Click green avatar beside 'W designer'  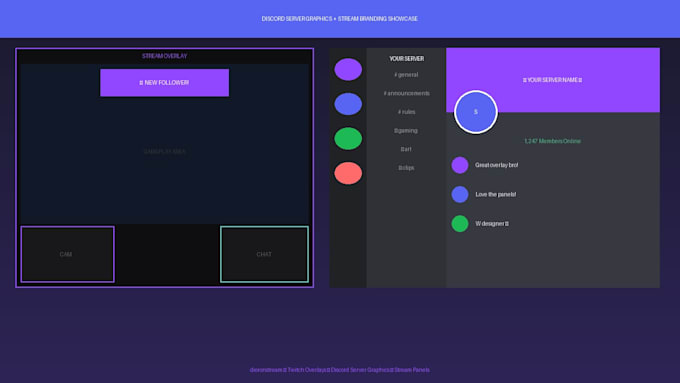(460, 224)
